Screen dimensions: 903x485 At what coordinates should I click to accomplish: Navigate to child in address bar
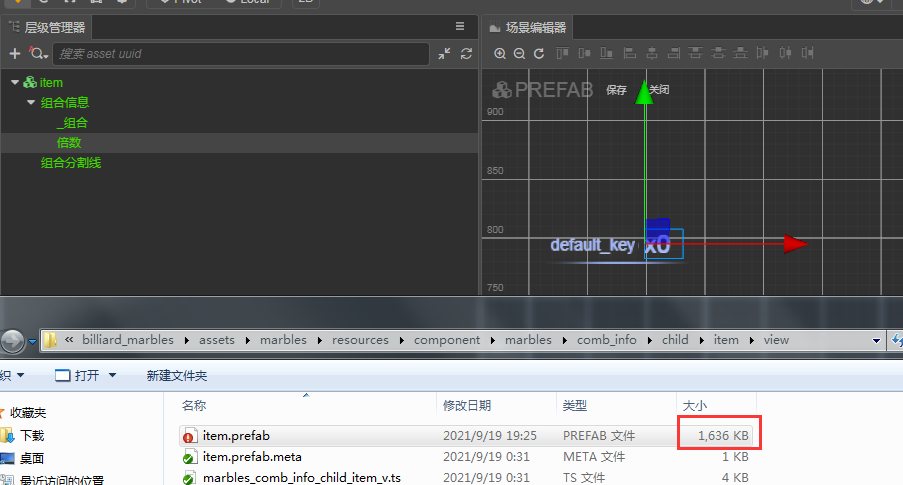pyautogui.click(x=675, y=340)
